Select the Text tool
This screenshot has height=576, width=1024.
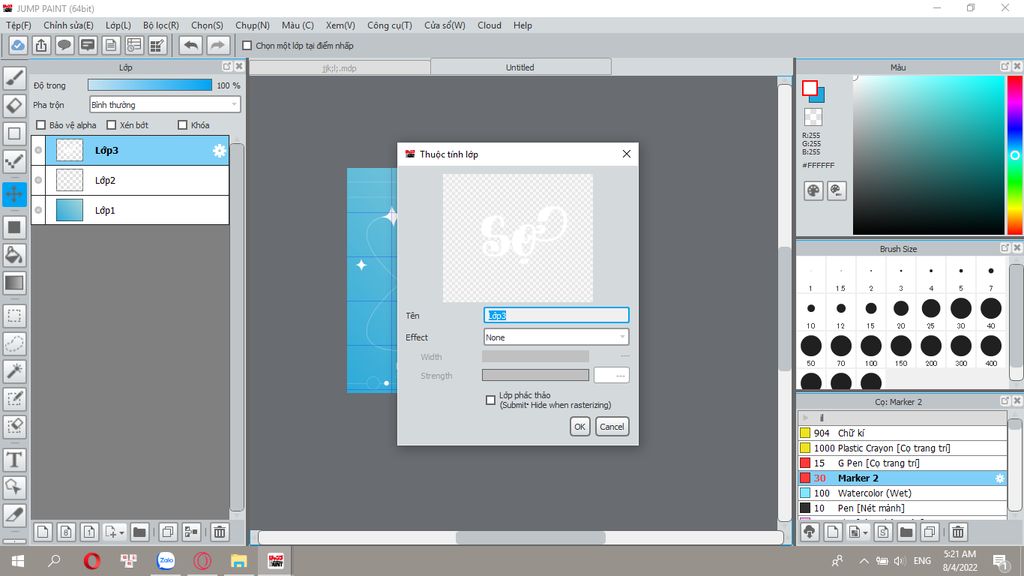click(14, 460)
